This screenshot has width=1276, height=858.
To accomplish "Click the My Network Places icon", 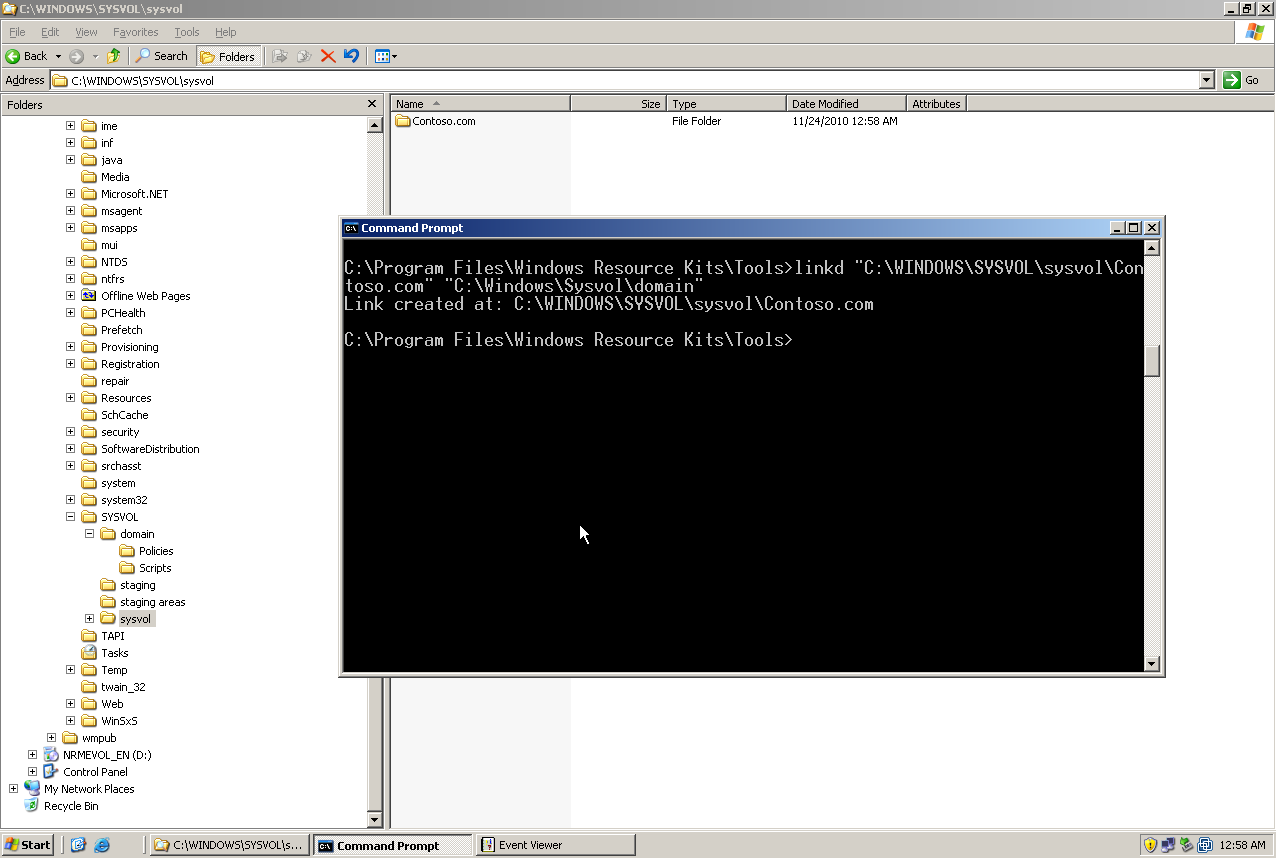I will (x=32, y=789).
